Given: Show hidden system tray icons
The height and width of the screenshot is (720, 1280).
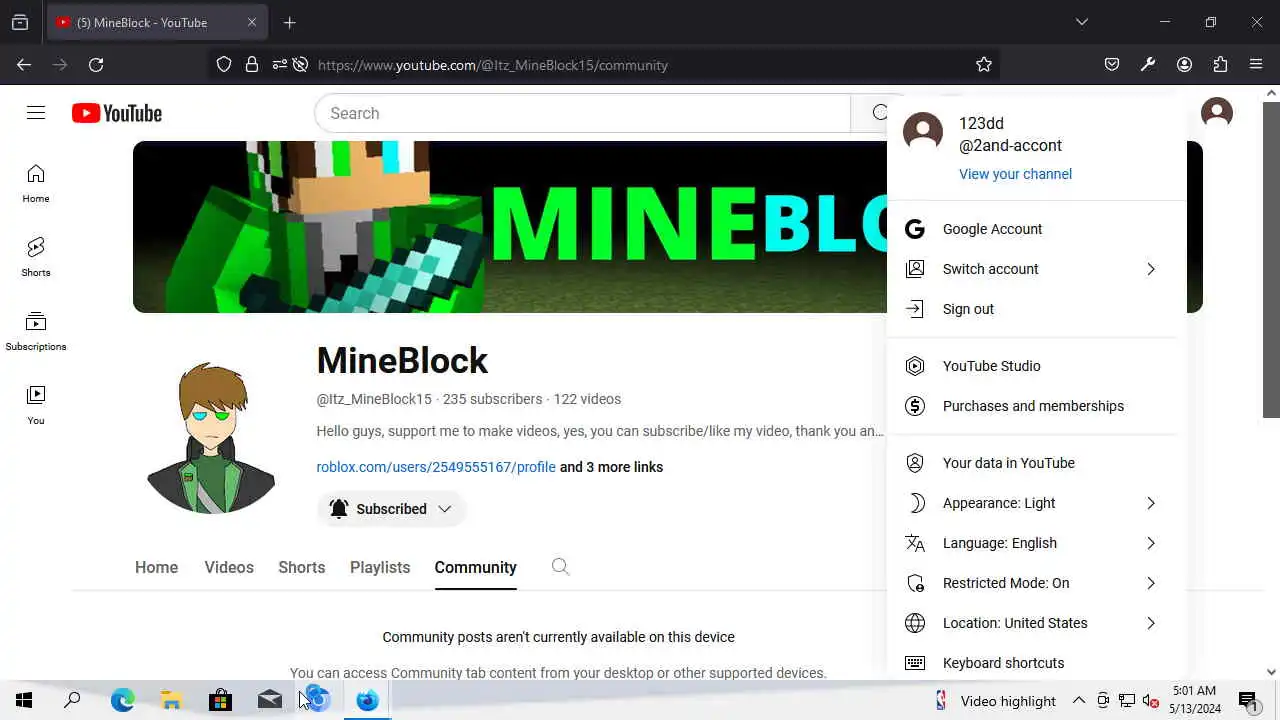Looking at the screenshot, I should coord(1079,700).
